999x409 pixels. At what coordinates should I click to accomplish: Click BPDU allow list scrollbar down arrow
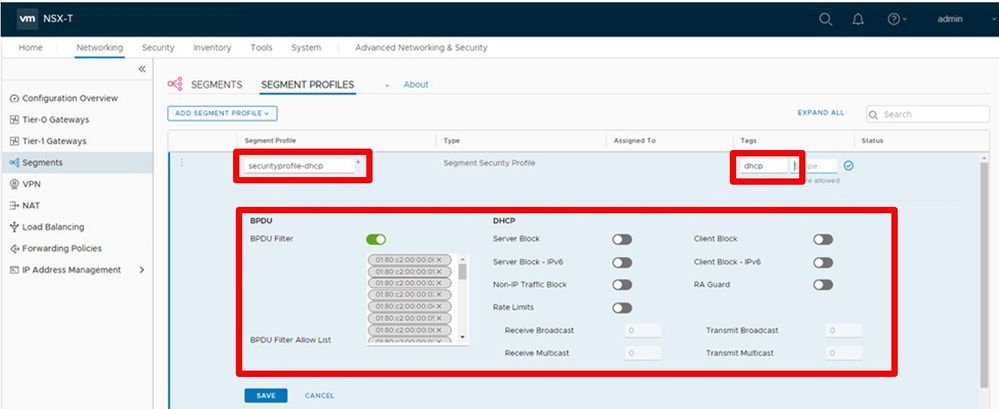tap(463, 338)
